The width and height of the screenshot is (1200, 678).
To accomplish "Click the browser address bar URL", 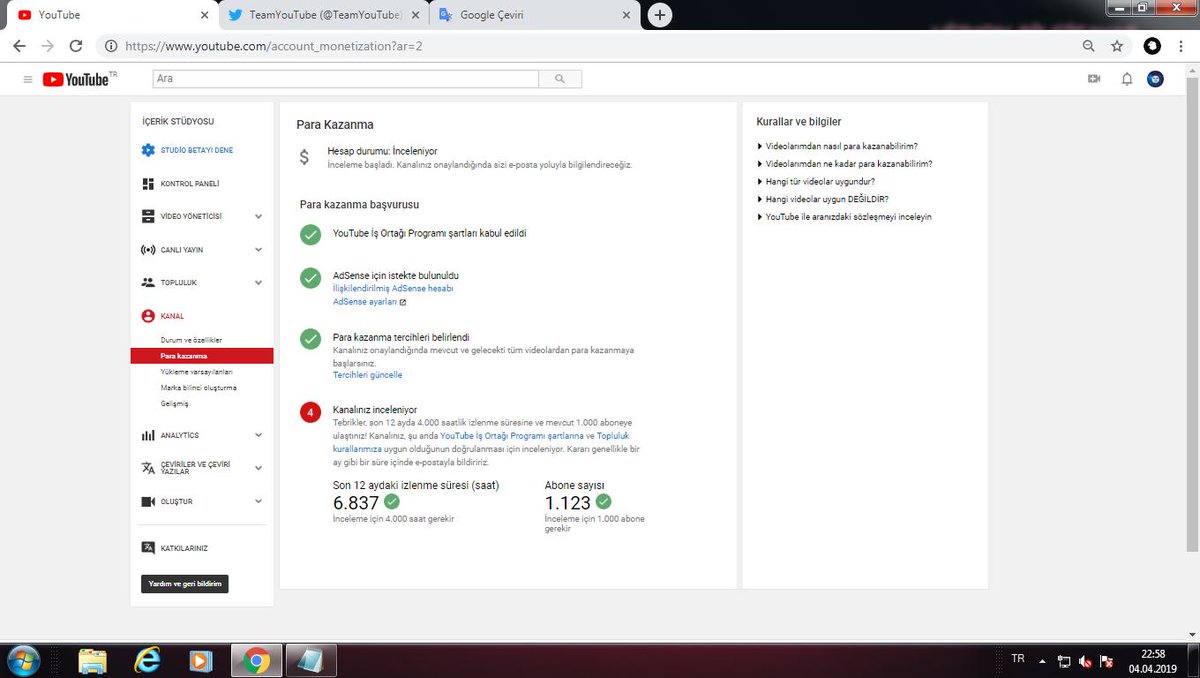I will tap(273, 46).
